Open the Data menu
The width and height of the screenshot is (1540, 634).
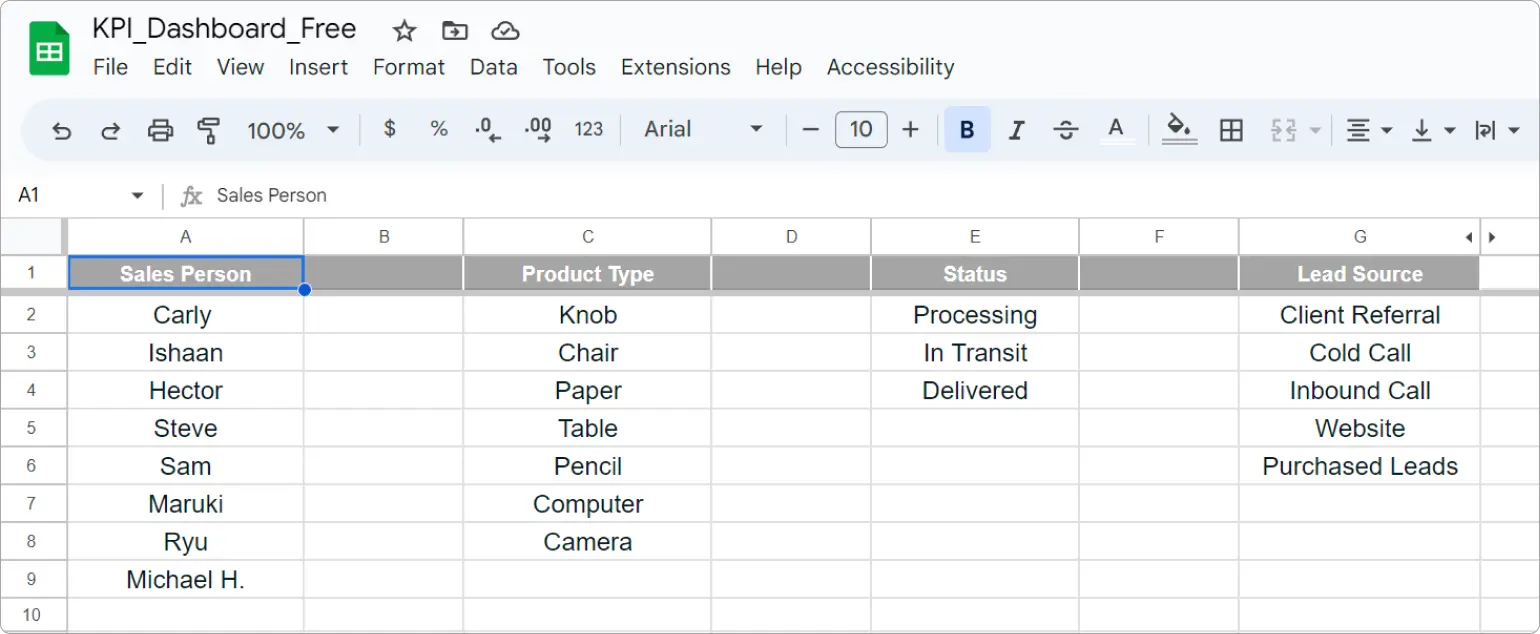tap(493, 67)
